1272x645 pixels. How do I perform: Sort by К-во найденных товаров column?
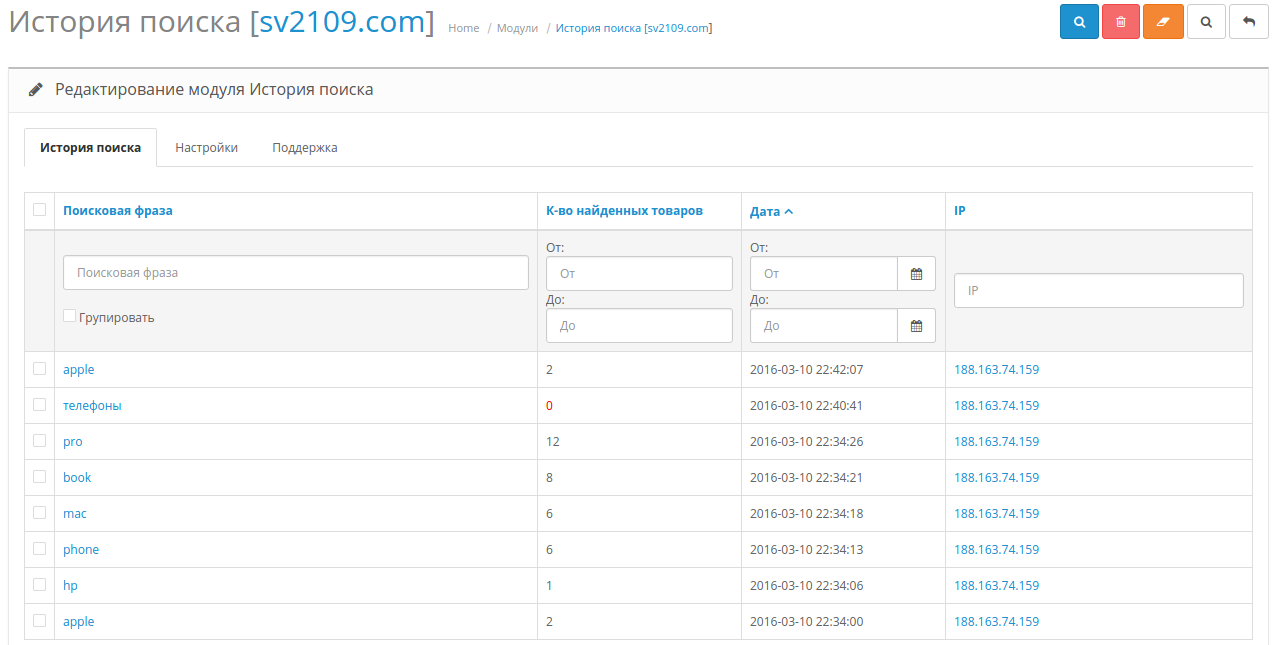click(x=624, y=211)
